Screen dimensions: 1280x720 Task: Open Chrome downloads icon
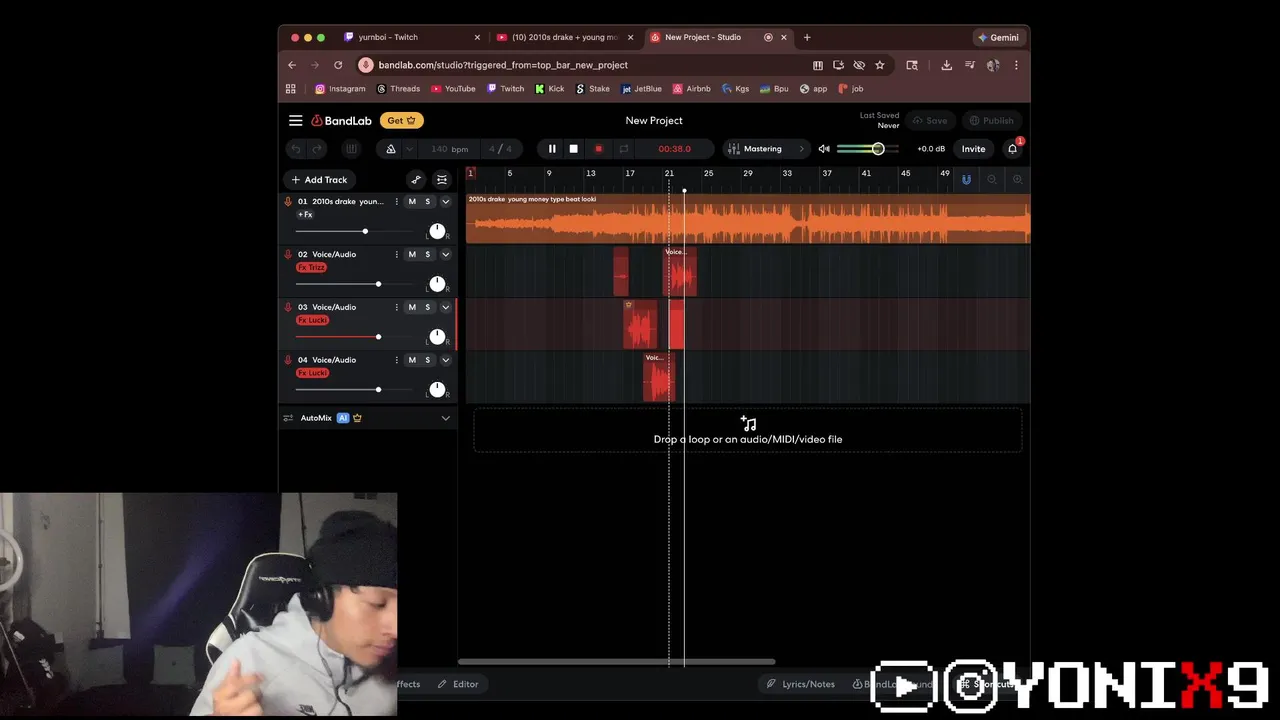pos(946,65)
